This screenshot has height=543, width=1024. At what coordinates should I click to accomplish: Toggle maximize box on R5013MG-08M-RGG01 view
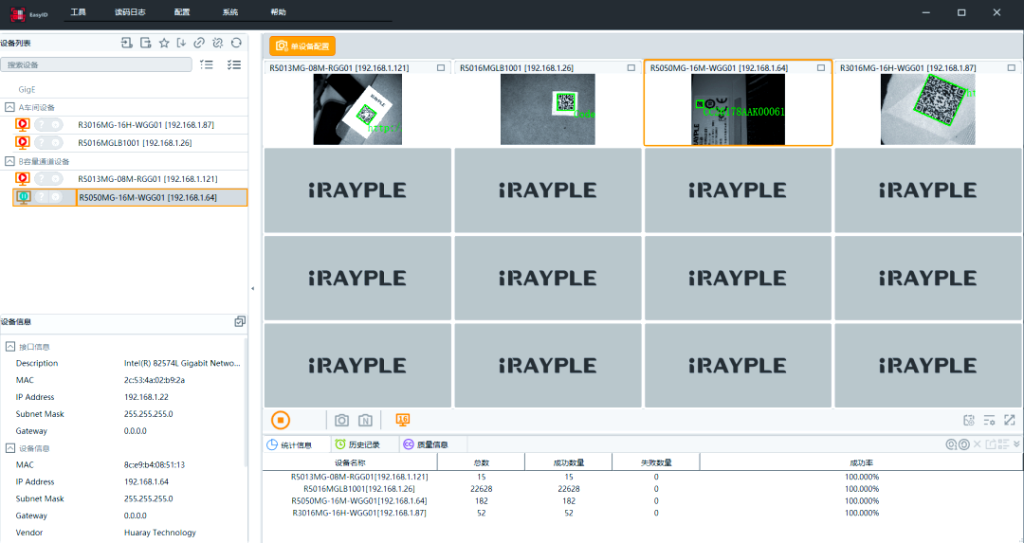[441, 68]
